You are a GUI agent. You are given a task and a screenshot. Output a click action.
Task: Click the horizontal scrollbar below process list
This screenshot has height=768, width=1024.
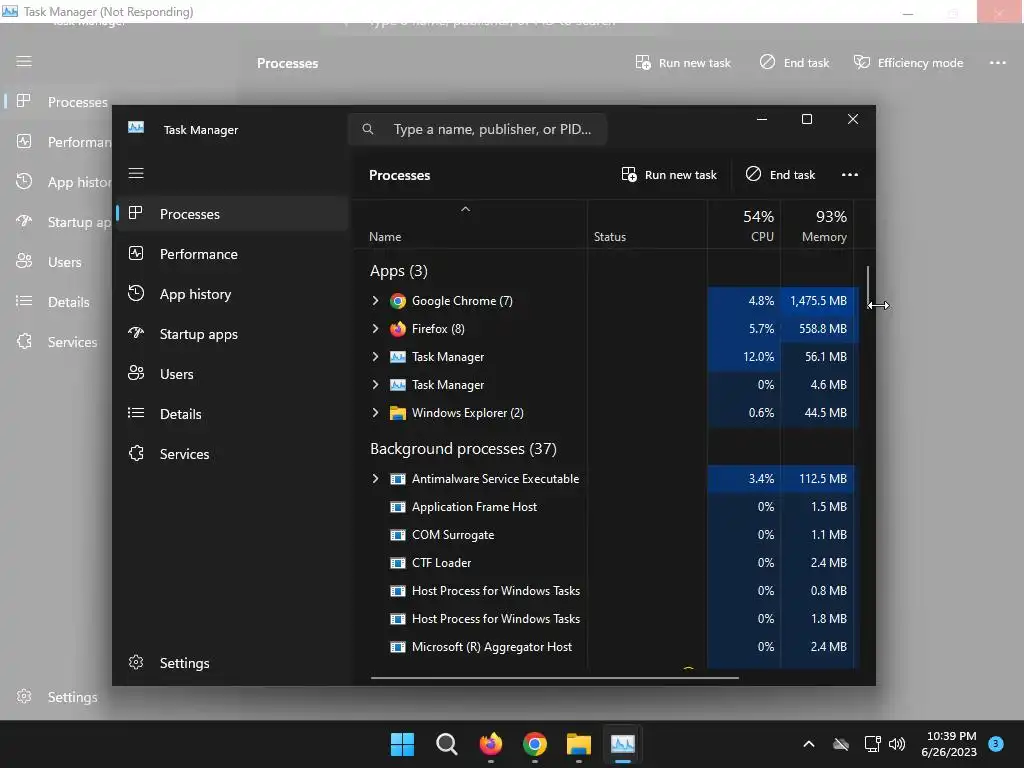click(x=554, y=678)
